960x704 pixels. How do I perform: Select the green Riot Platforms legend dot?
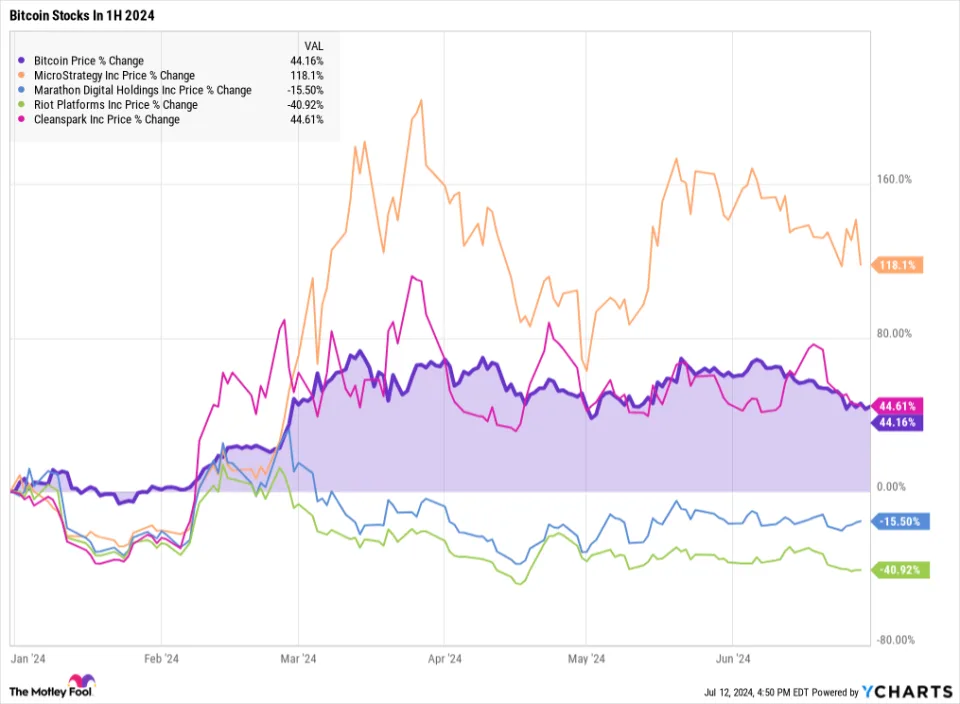21,104
